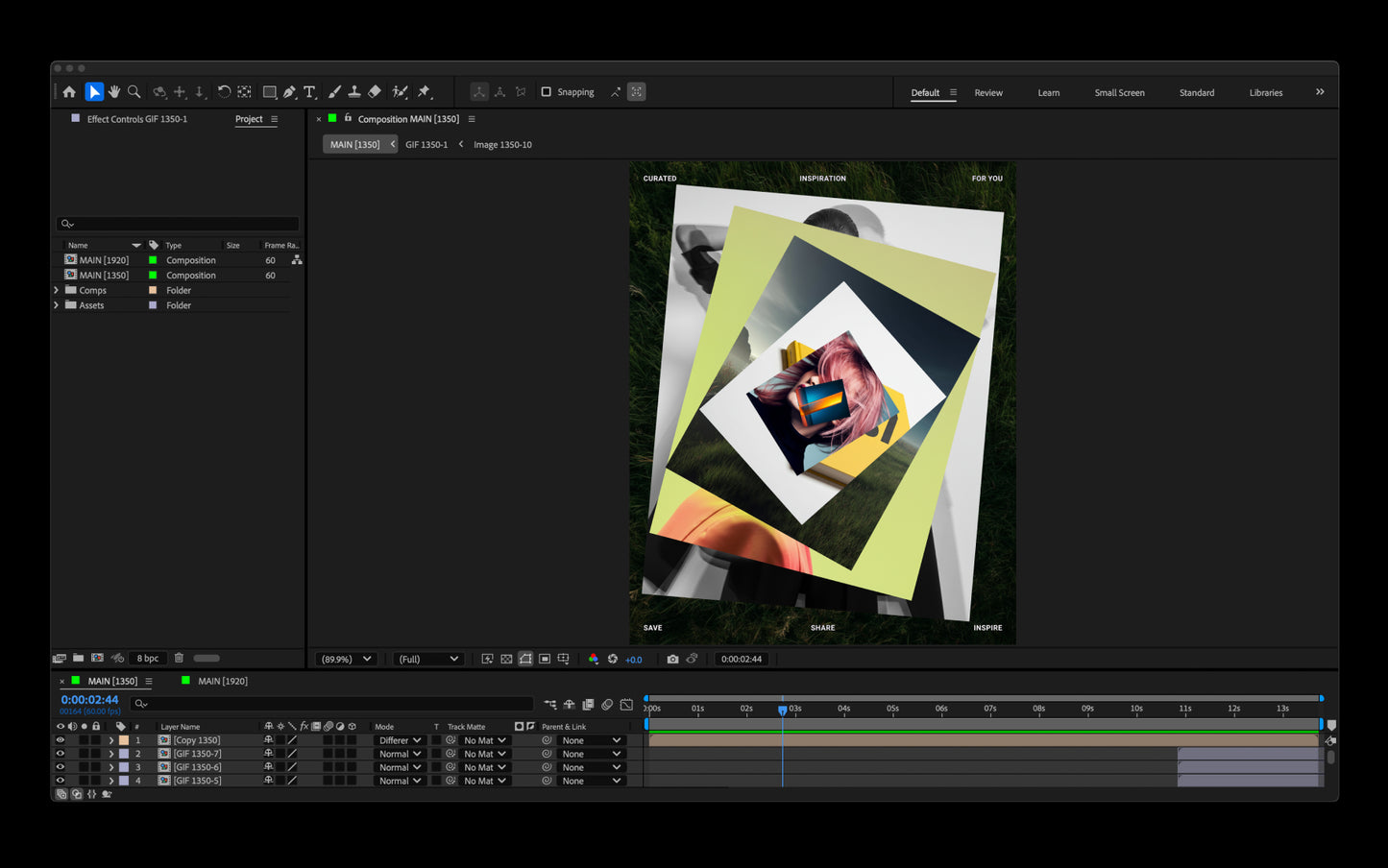The image size is (1388, 868).
Task: Go to the Home screen icon
Action: pos(69,92)
